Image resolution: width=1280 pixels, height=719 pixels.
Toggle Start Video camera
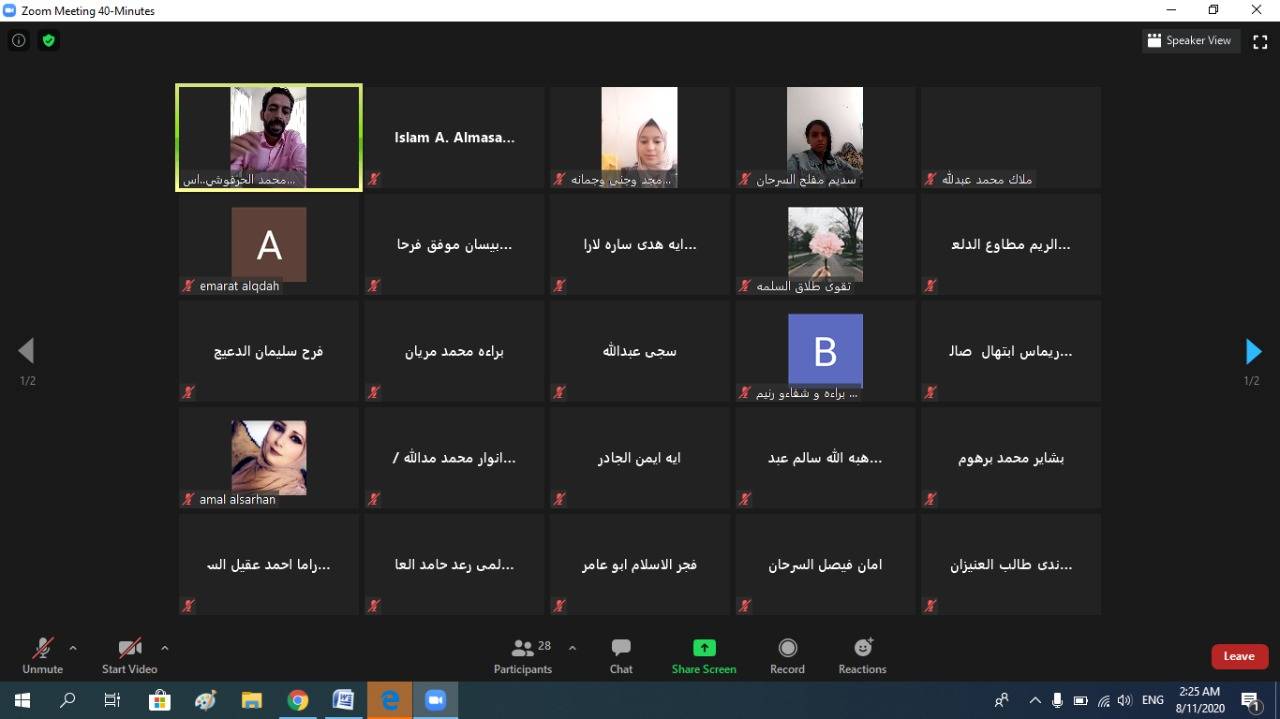coord(129,655)
